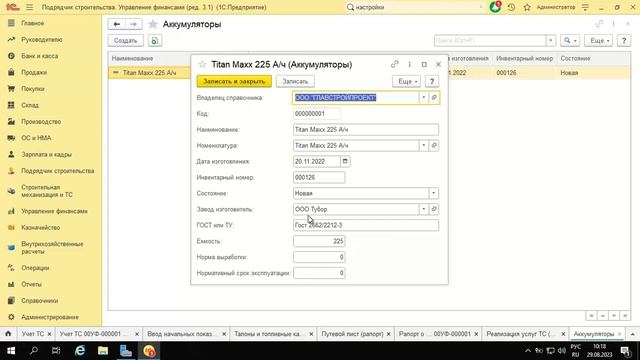Click Записать и закрыть button
The height and width of the screenshot is (360, 640).
(x=234, y=81)
